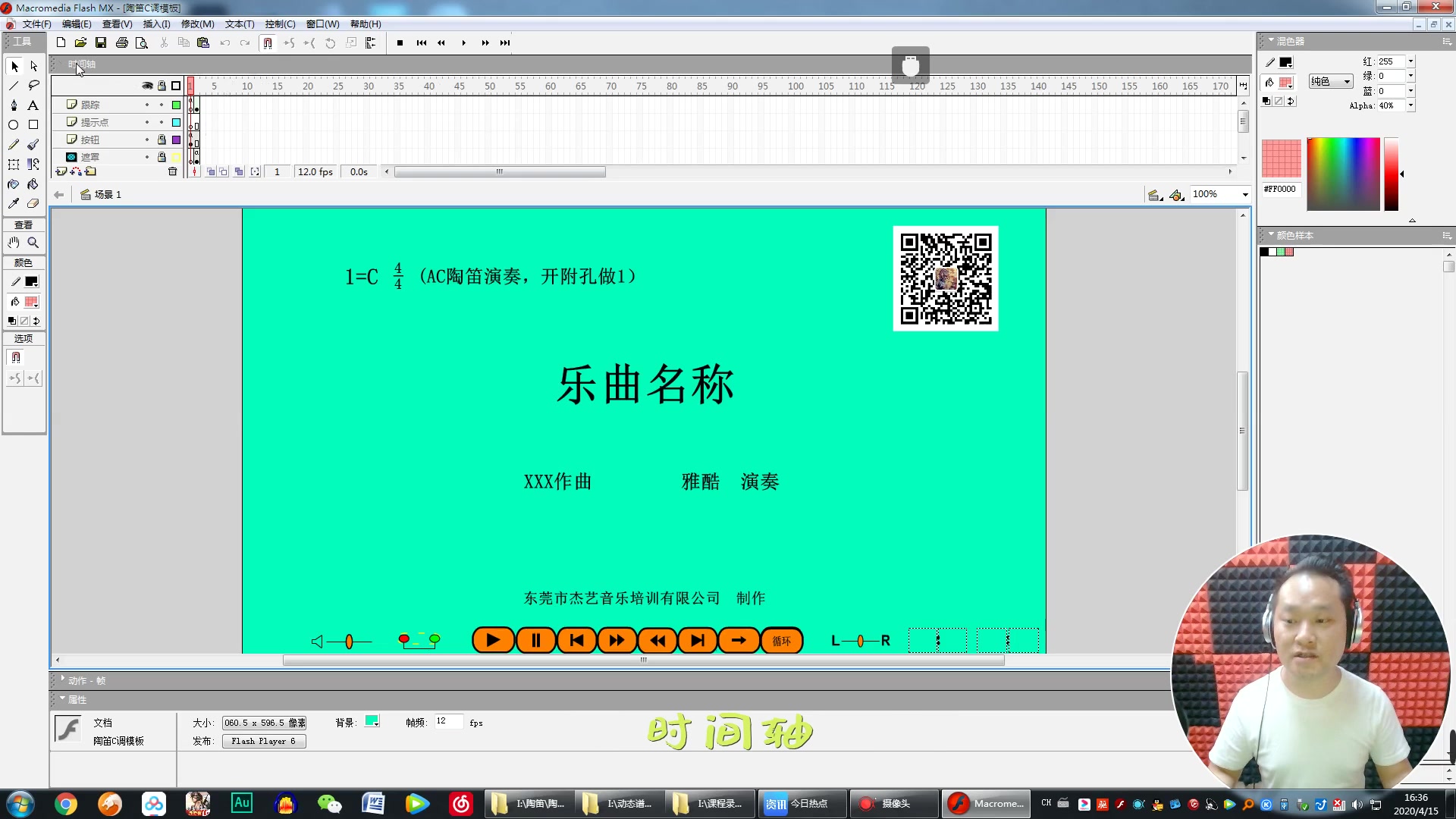Select the Rectangle tool

tap(33, 125)
